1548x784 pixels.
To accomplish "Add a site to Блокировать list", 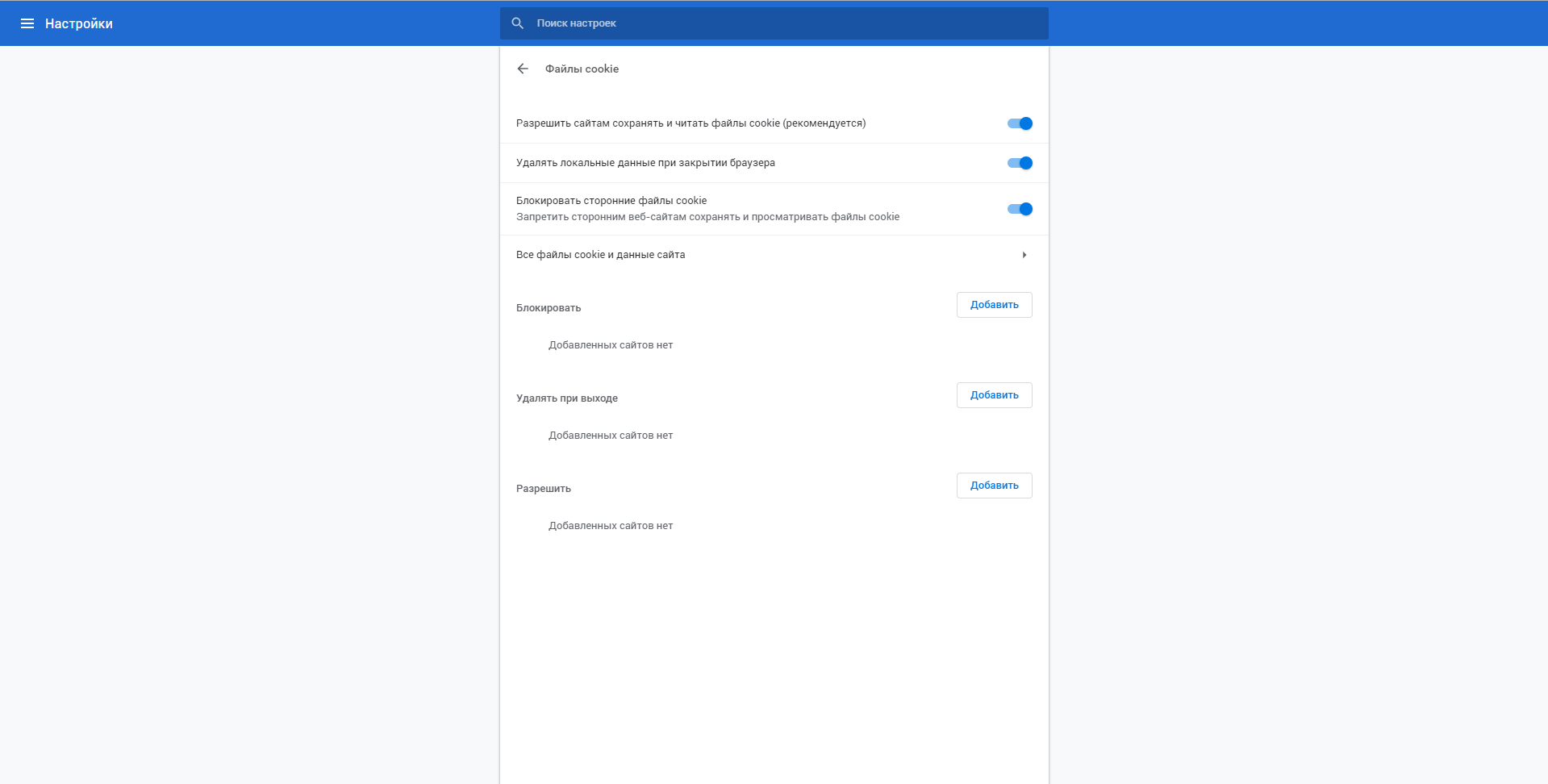I will (x=995, y=305).
